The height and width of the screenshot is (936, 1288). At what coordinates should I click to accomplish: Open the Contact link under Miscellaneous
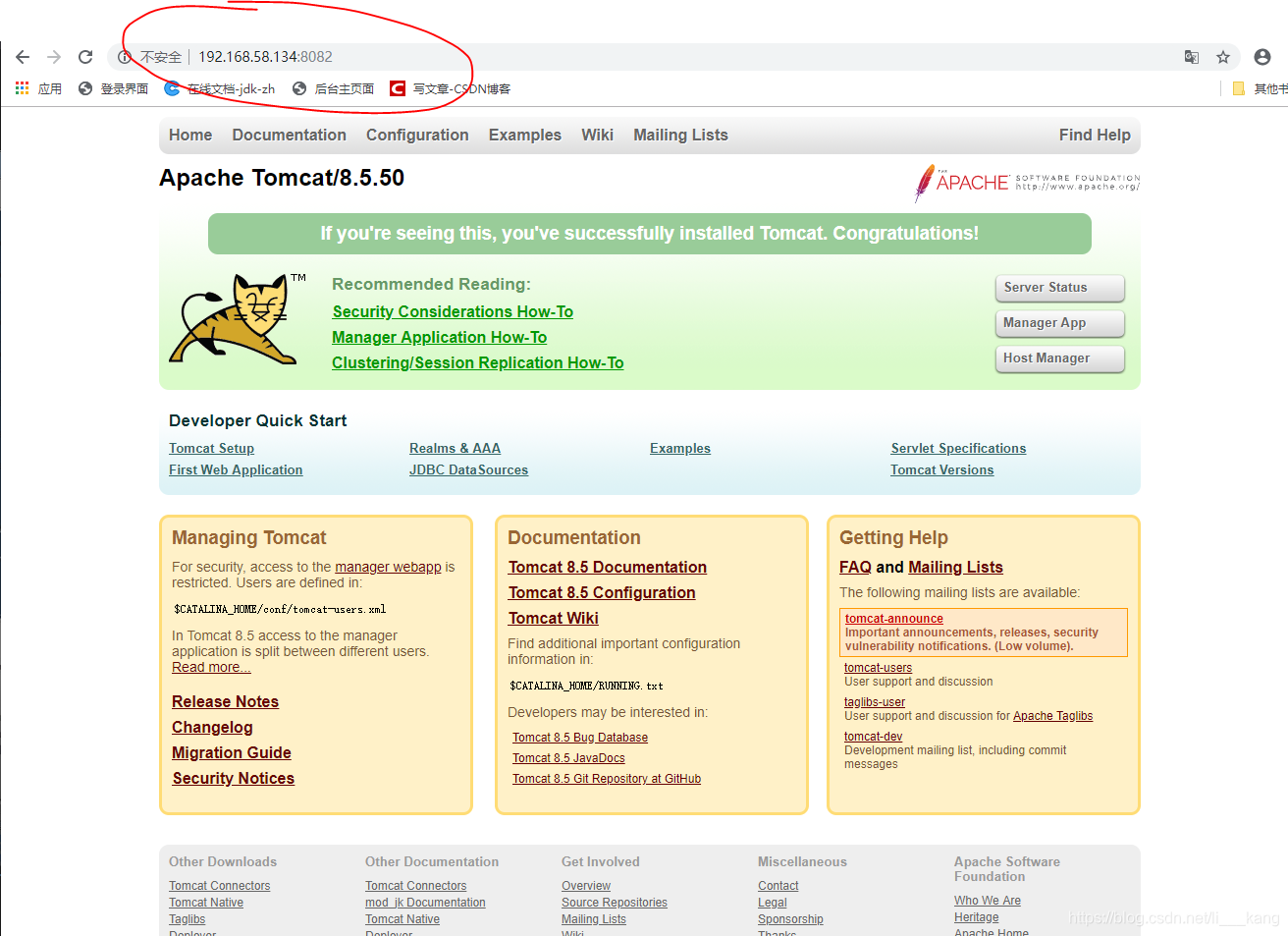(778, 886)
